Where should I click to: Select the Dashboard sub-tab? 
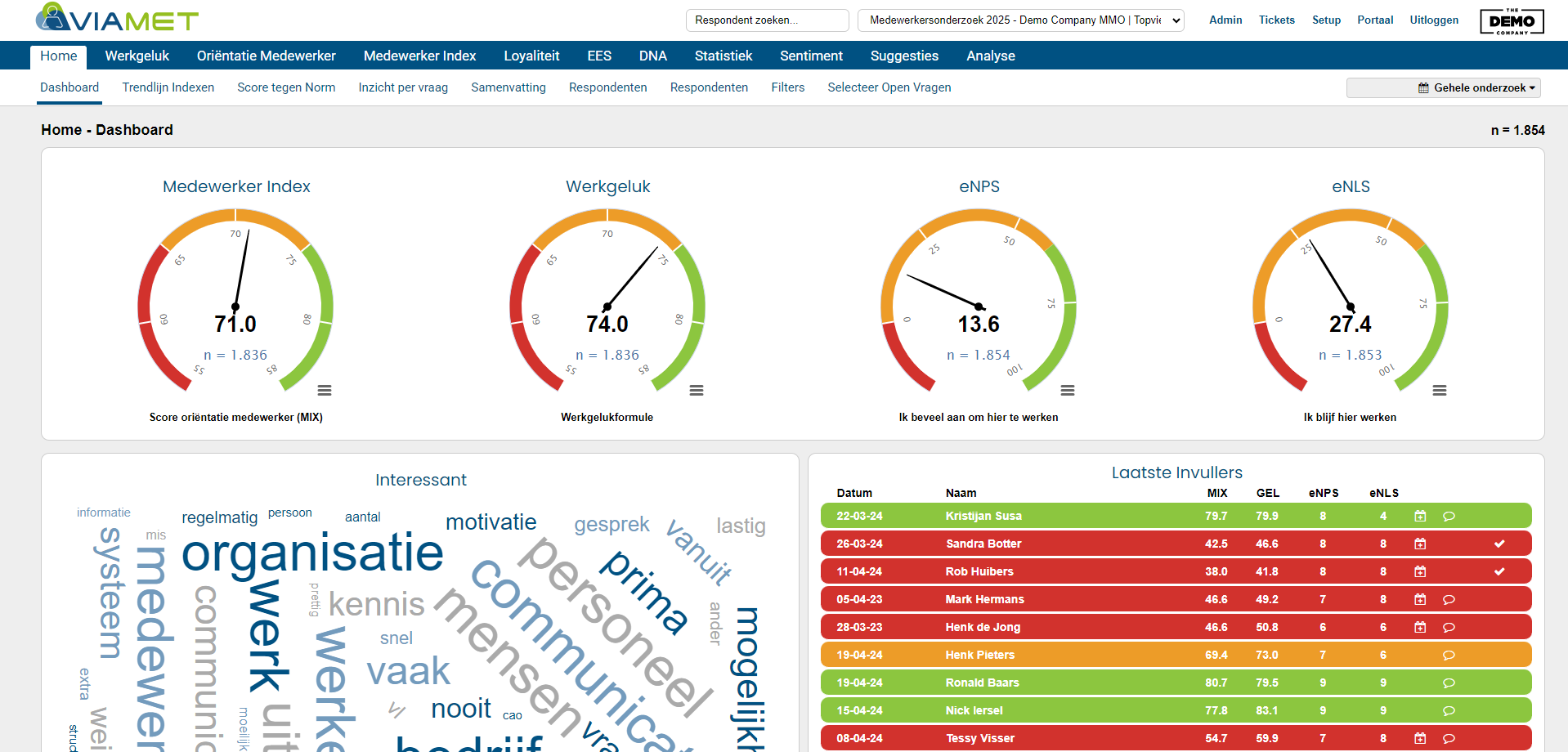pyautogui.click(x=69, y=87)
